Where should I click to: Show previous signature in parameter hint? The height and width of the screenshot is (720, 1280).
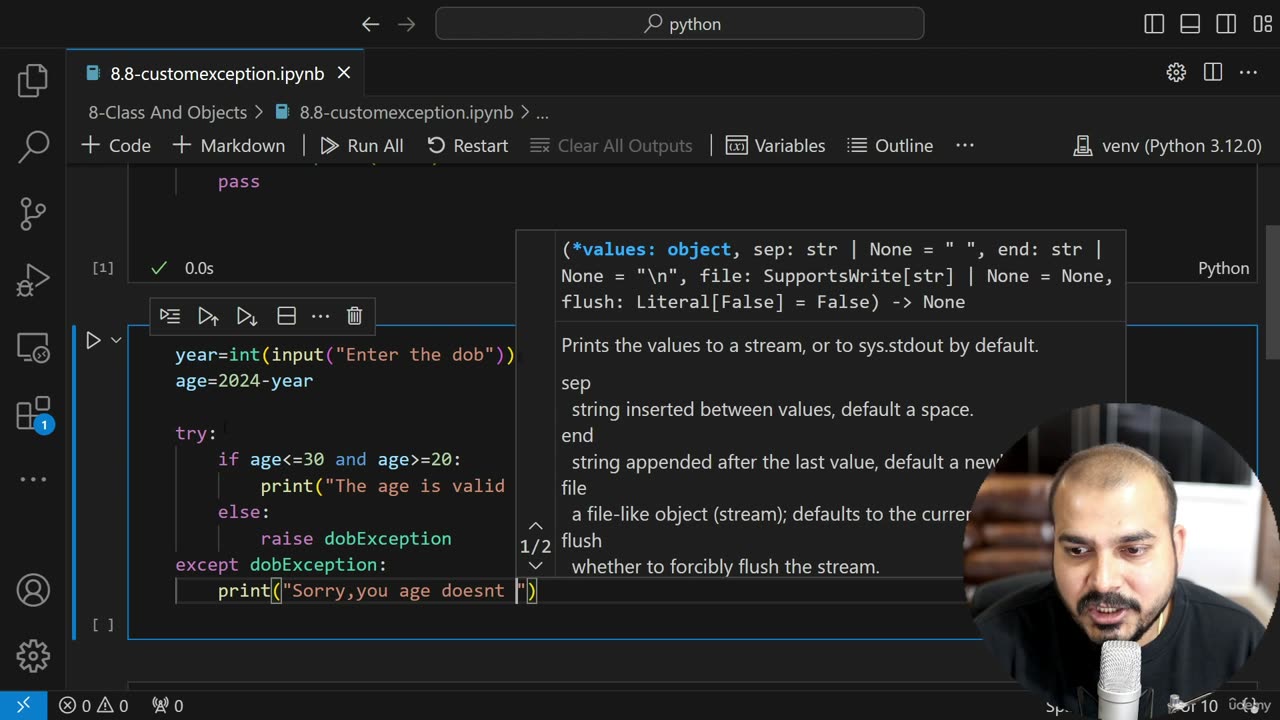tap(536, 525)
